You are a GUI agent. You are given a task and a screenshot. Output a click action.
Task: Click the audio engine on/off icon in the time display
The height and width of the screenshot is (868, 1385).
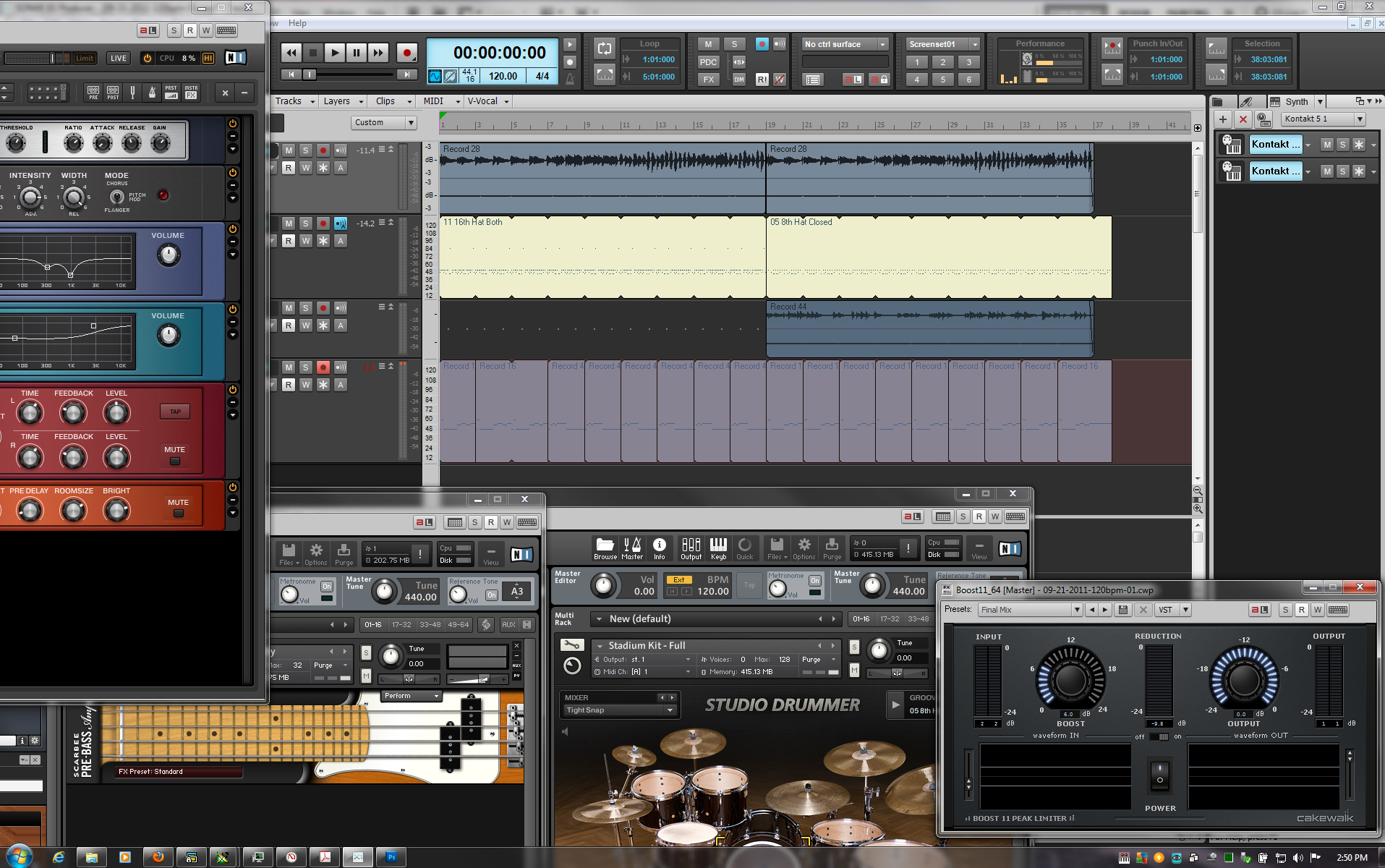pyautogui.click(x=435, y=76)
